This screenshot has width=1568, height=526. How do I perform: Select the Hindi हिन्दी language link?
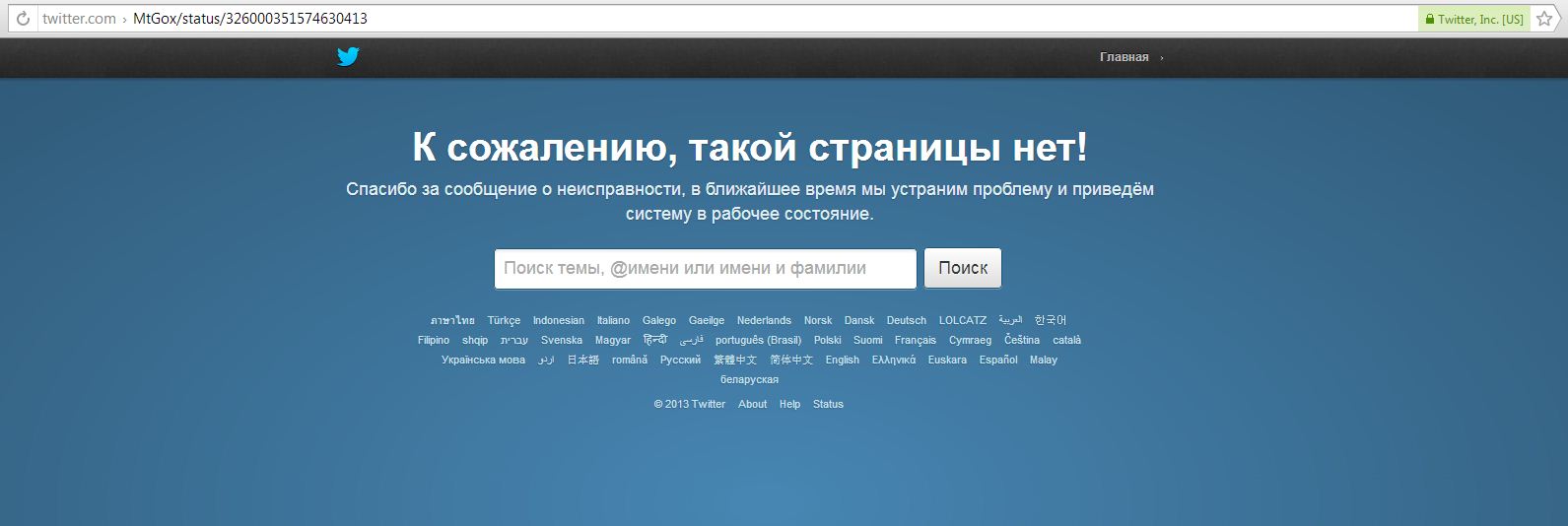coord(655,340)
